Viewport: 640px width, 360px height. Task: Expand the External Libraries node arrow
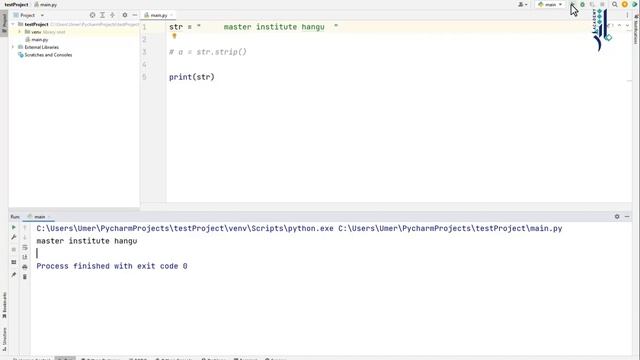(x=13, y=47)
